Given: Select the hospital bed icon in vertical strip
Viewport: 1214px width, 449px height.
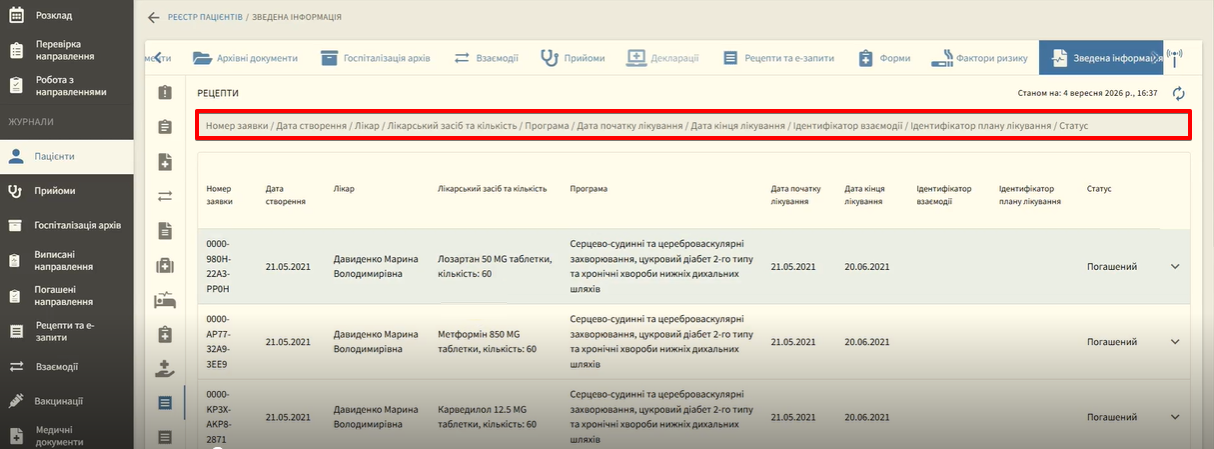Looking at the screenshot, I should [165, 300].
